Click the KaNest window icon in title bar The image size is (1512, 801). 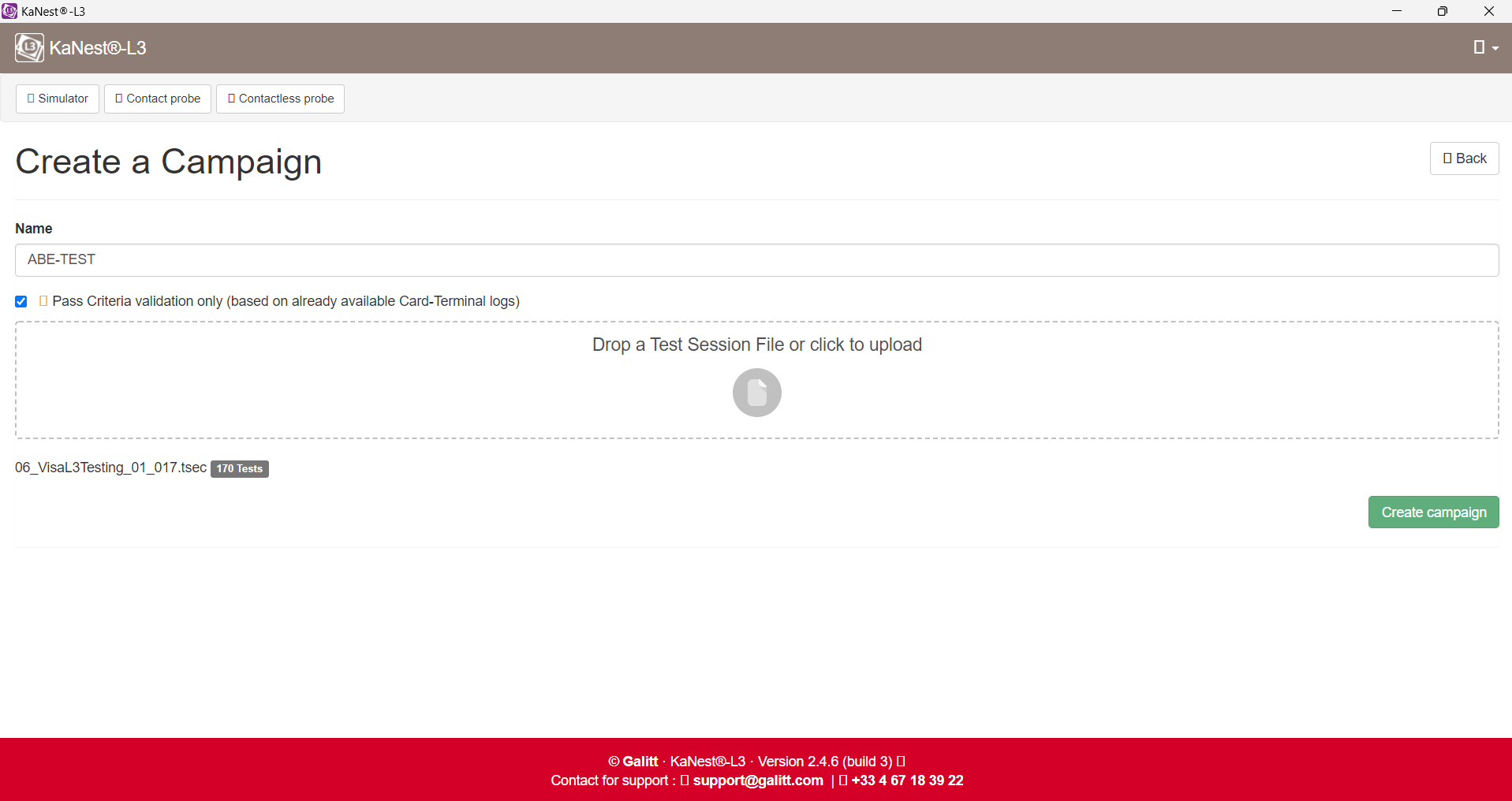click(9, 11)
